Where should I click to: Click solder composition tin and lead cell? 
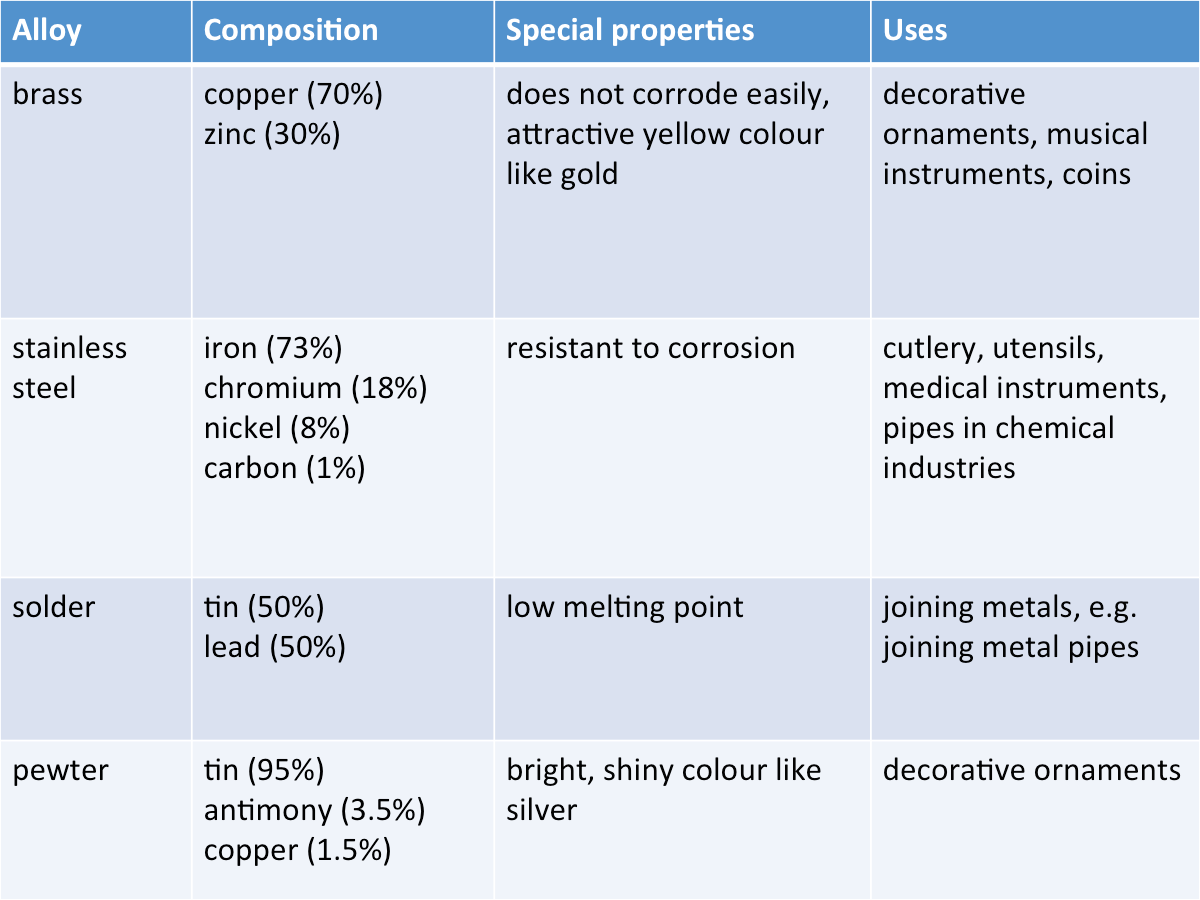(275, 627)
